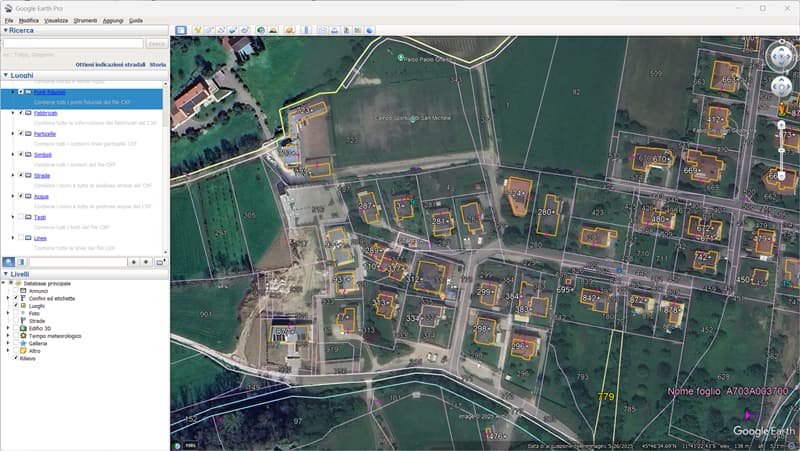Click the Ottieni indicazioni stradali link
800x451 pixels.
110,64
